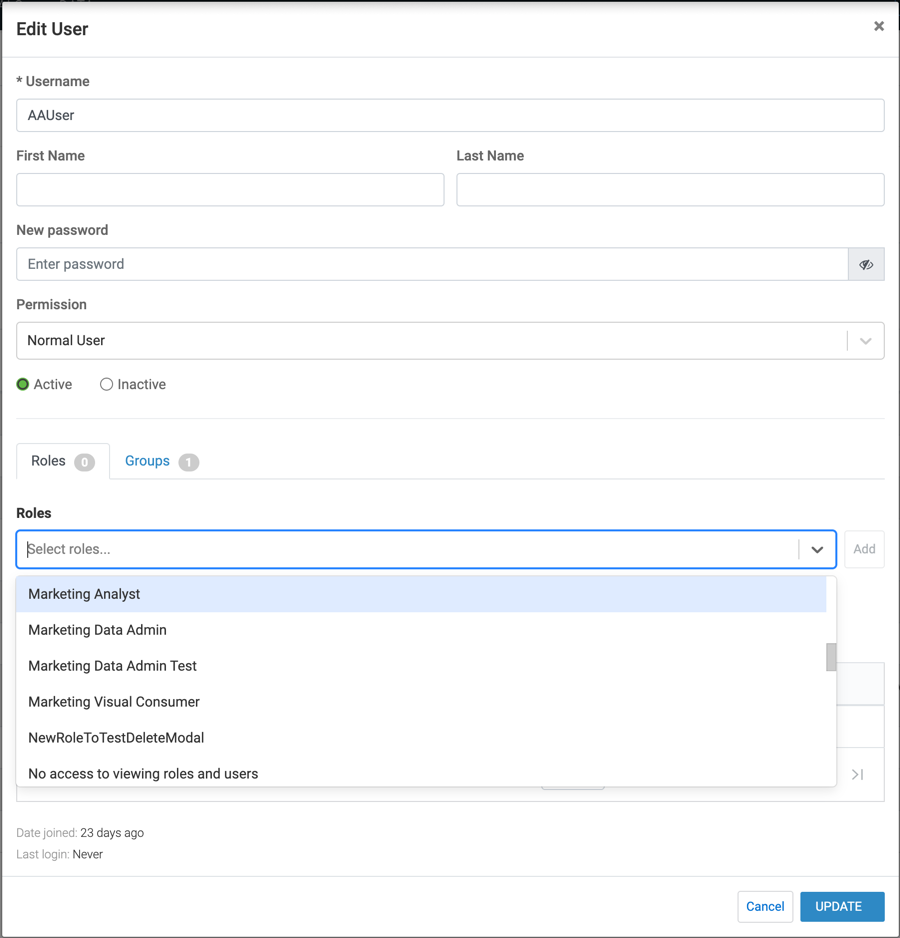Choose Marketing Analyst role option
Viewport: 900px width, 938px height.
[x=84, y=594]
